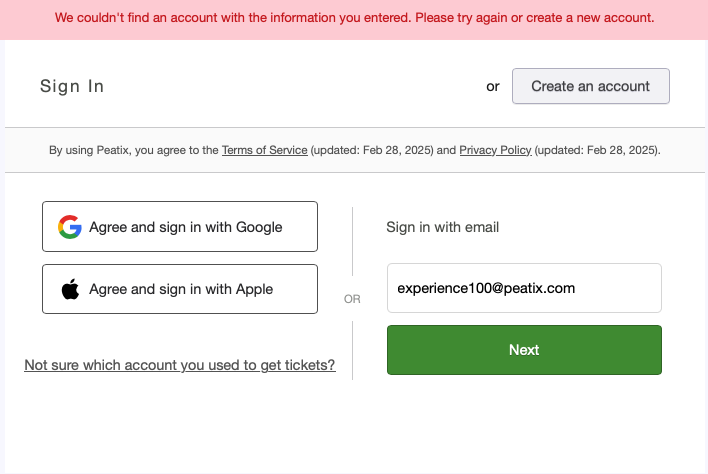Click lowercase "or" beside Create an account
708x474 pixels.
(x=493, y=86)
